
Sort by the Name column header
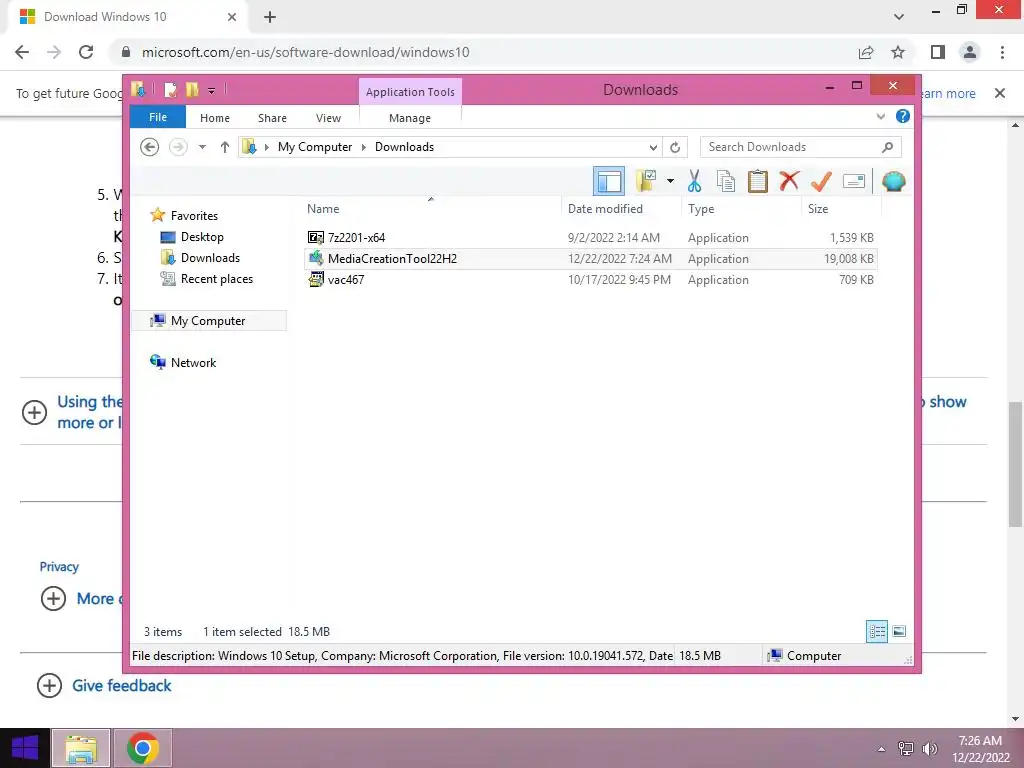[431, 209]
